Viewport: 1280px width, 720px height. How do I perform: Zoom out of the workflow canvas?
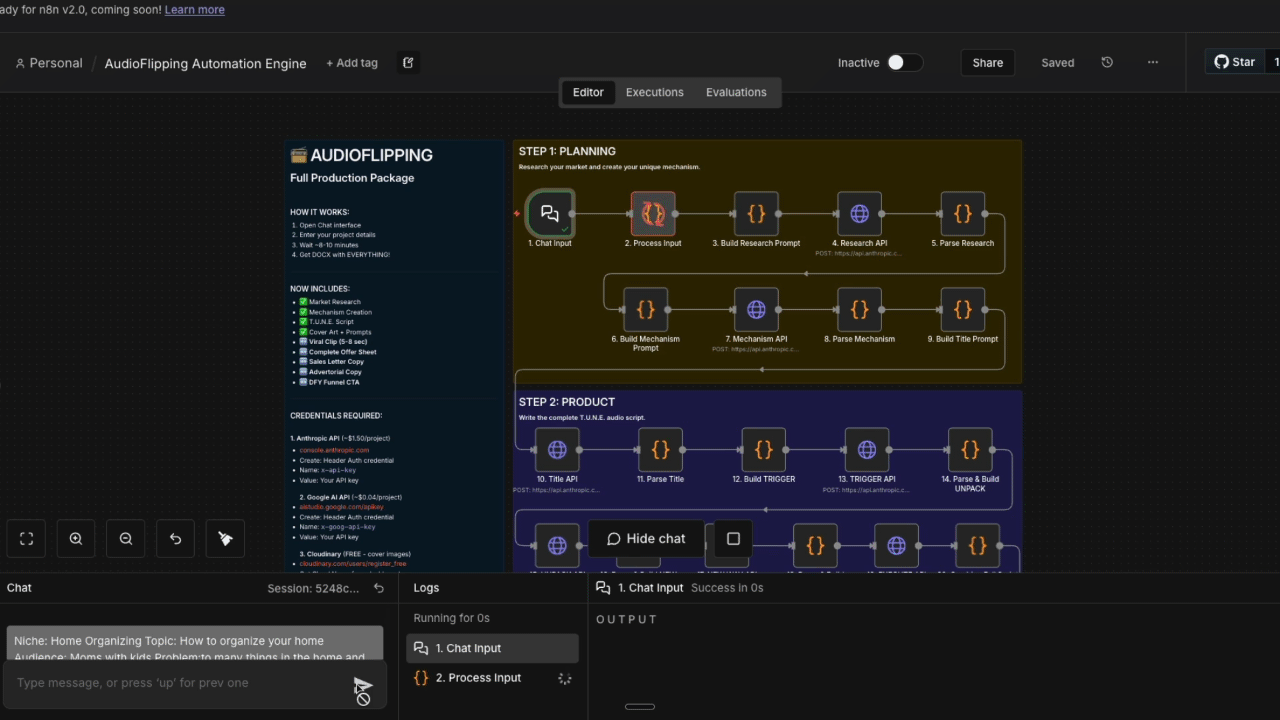point(126,539)
